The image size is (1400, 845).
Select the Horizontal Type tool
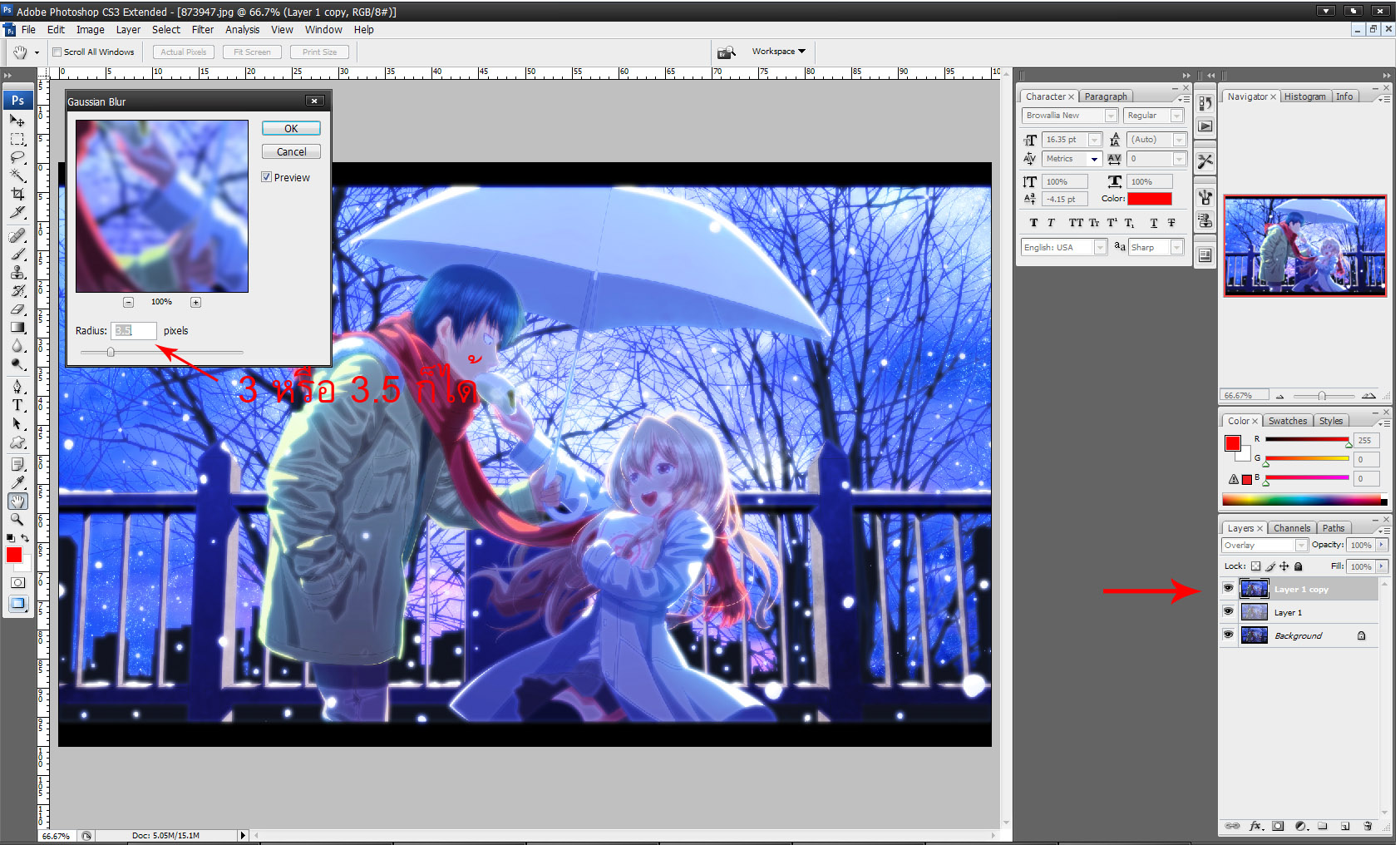click(17, 405)
